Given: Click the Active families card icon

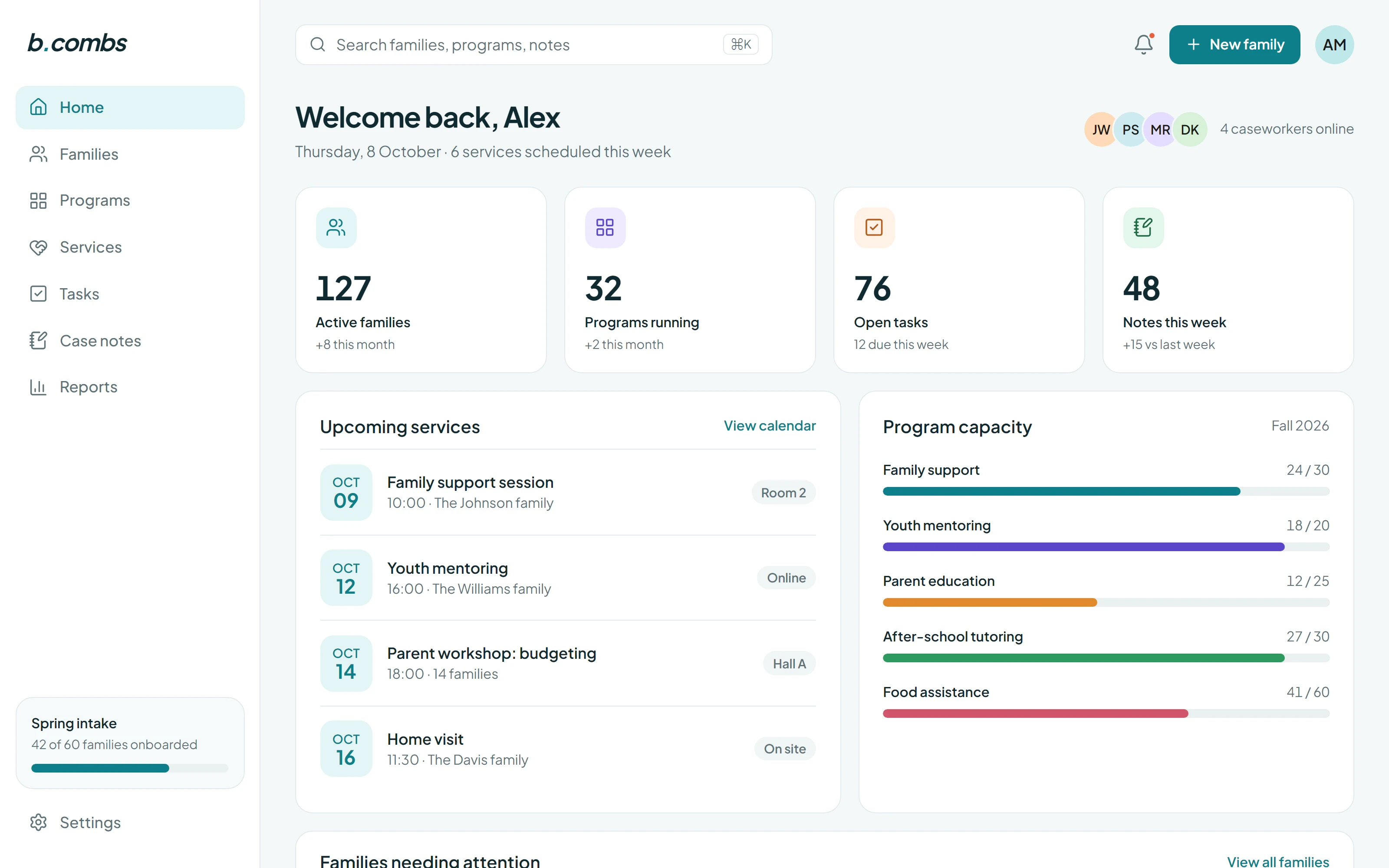Looking at the screenshot, I should pos(336,227).
